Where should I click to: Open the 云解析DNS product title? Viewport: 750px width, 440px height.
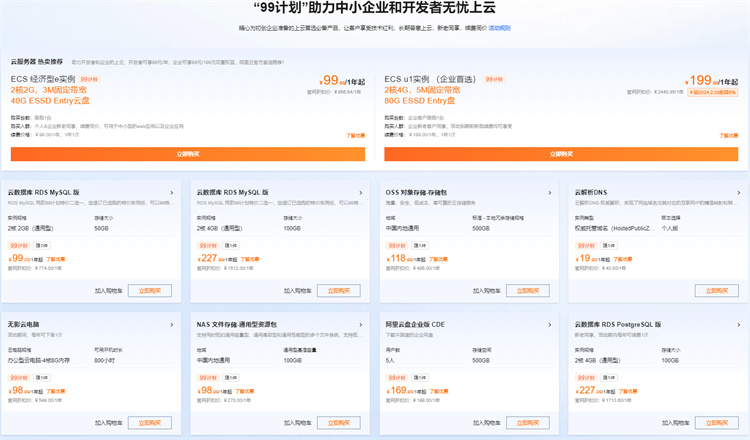click(x=591, y=192)
